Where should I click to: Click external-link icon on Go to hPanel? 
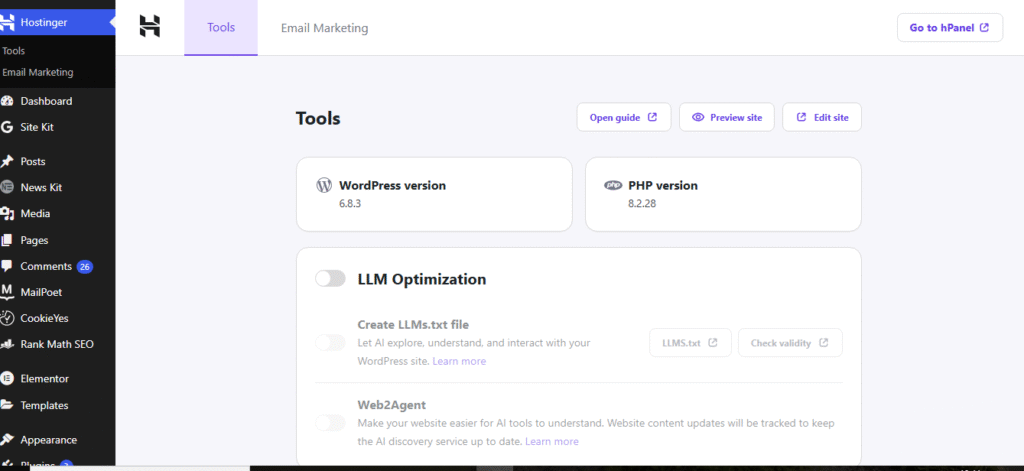click(x=984, y=27)
